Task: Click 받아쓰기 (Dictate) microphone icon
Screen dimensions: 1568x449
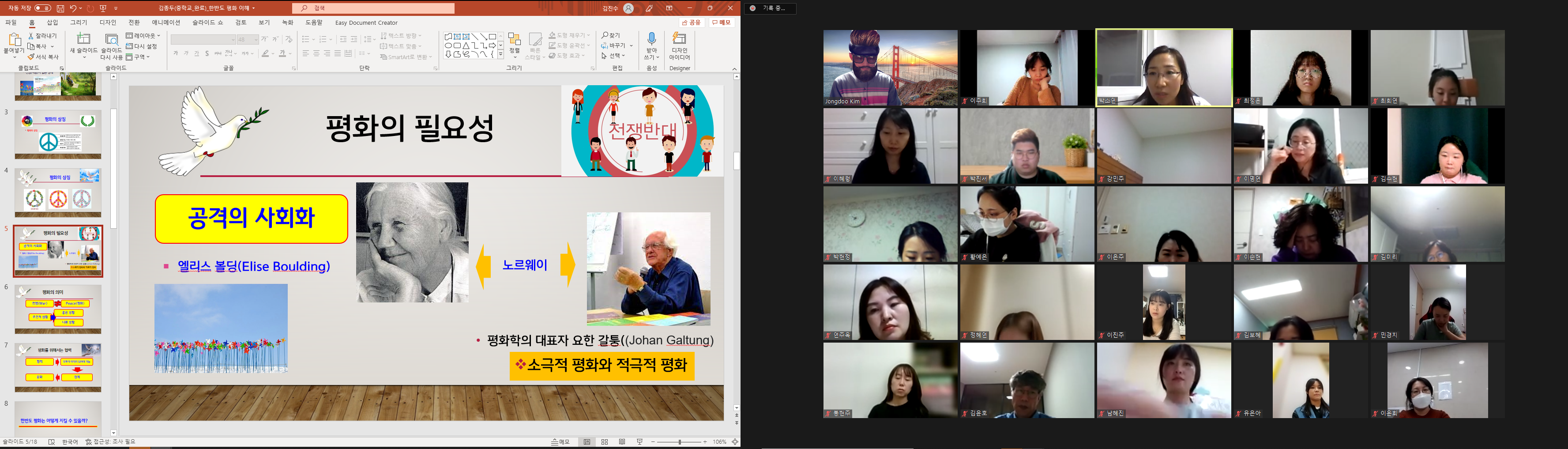Action: pos(651,40)
